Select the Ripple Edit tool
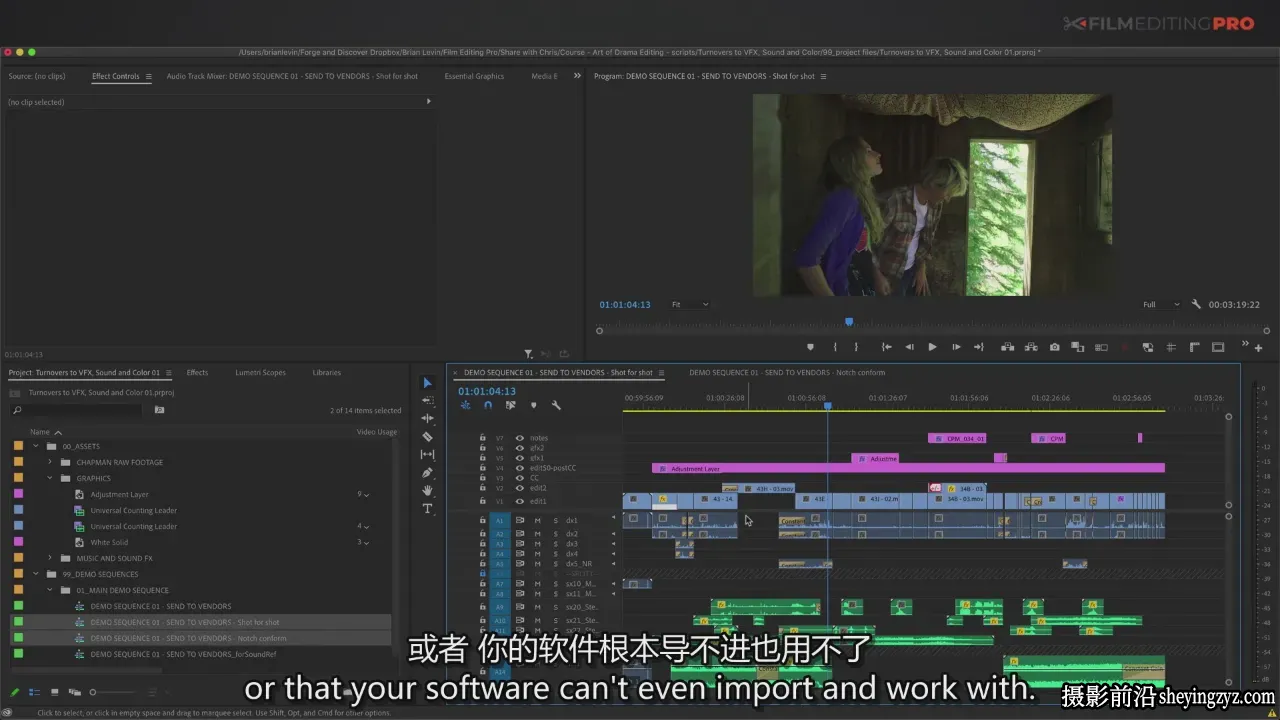The image size is (1280, 720). click(x=427, y=419)
